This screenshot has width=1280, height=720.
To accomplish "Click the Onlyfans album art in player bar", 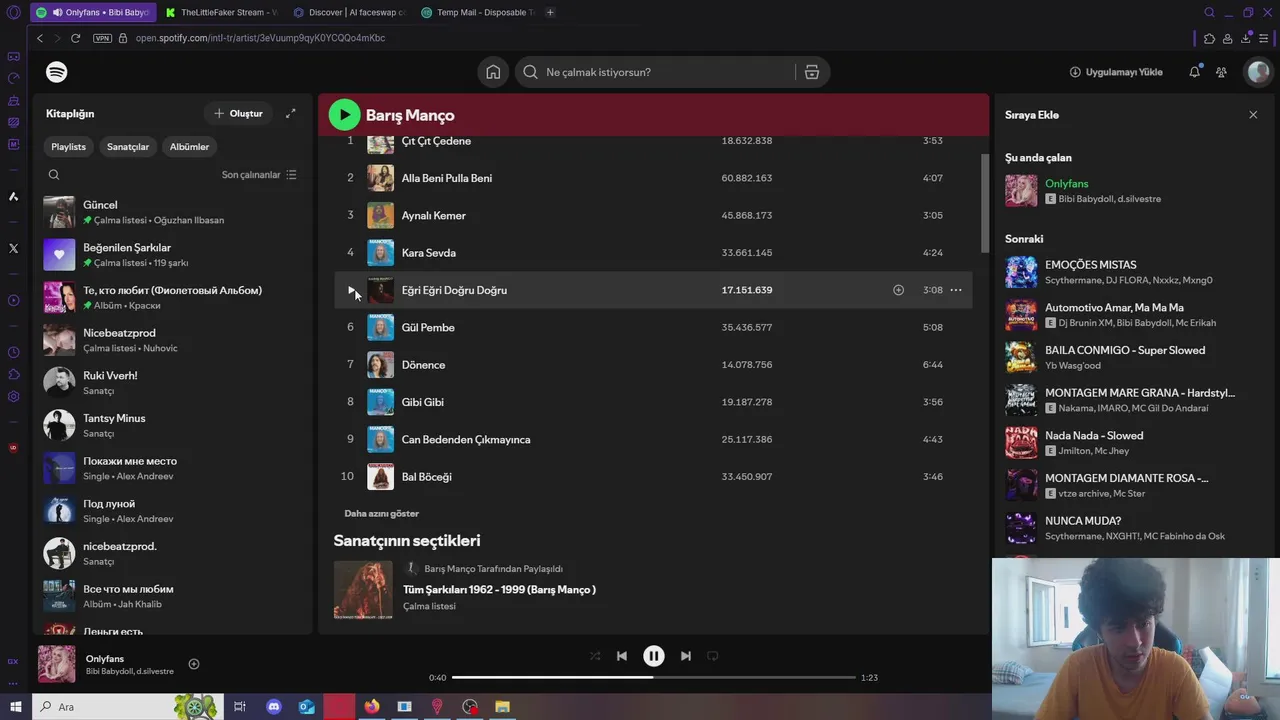I will point(57,664).
